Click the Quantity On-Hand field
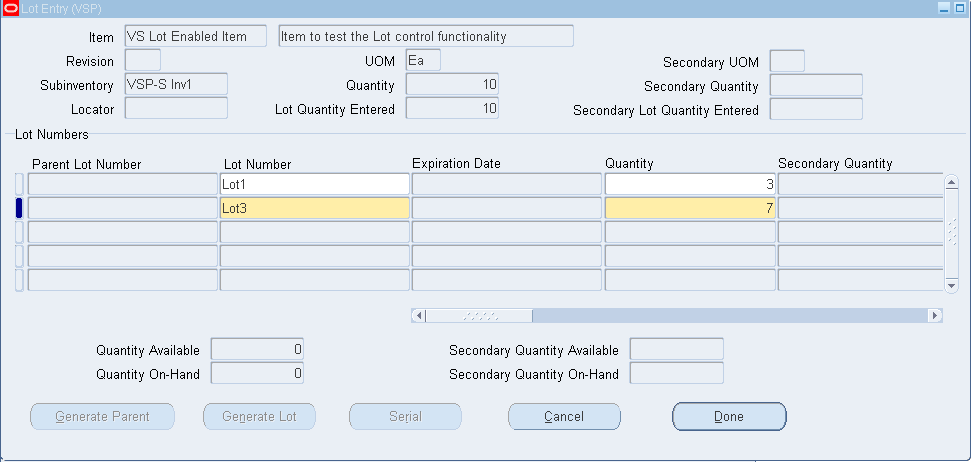 [257, 373]
